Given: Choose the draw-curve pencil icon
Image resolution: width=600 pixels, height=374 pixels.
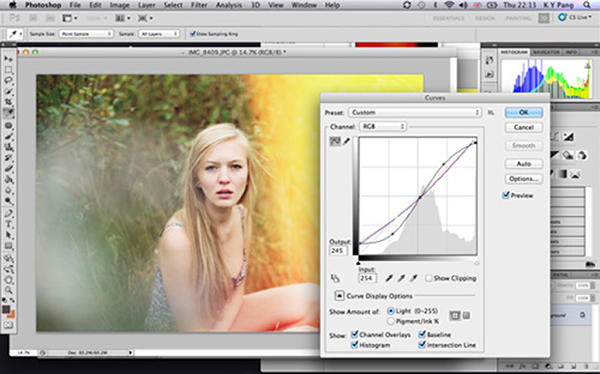Looking at the screenshot, I should coord(347,142).
